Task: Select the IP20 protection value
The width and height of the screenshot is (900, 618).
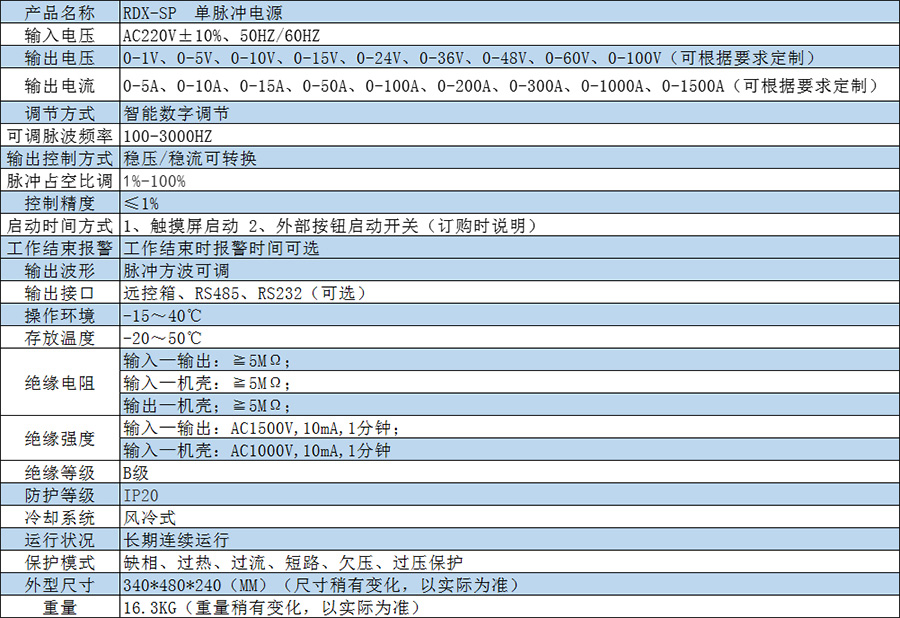Action: point(141,495)
